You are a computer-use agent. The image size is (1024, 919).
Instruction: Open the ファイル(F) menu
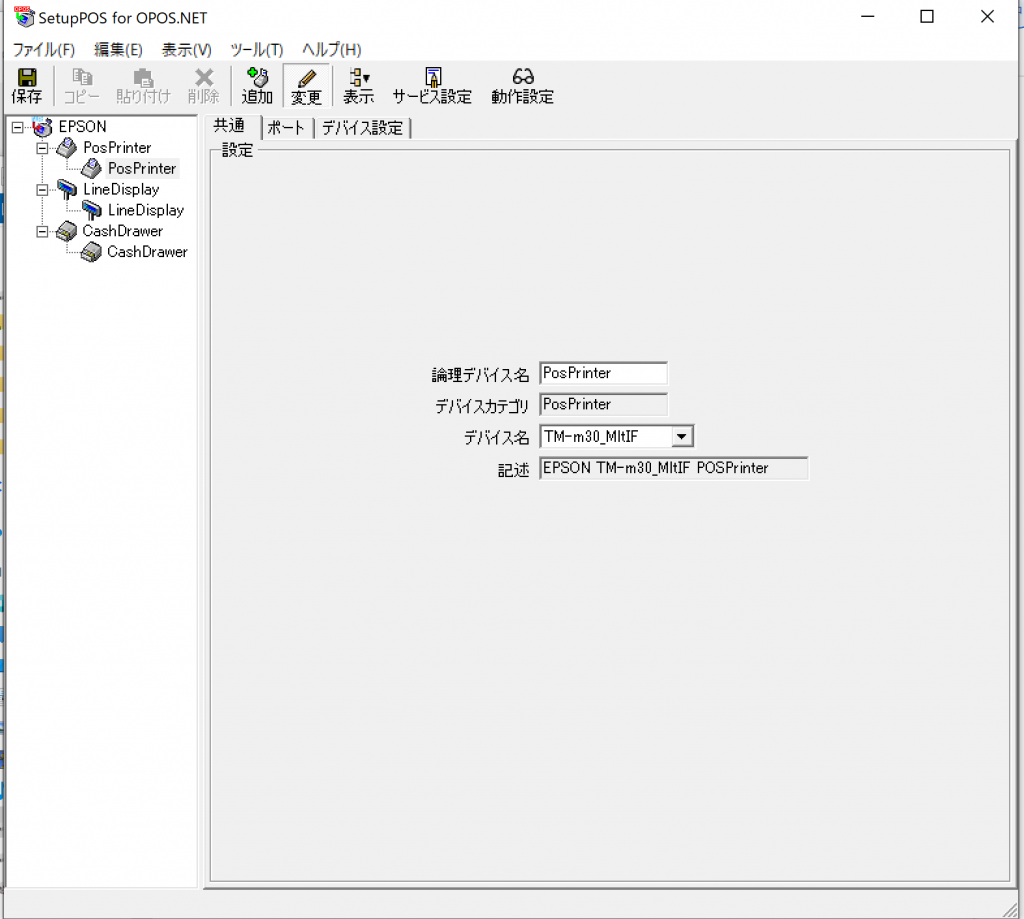(44, 50)
